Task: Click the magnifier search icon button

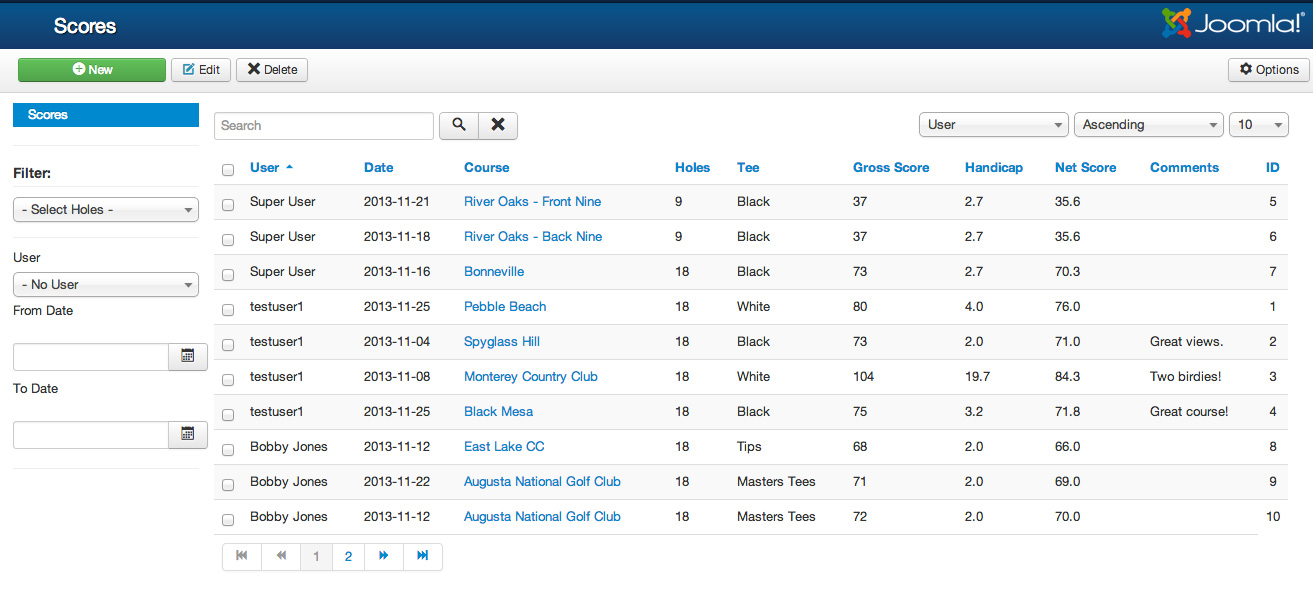Action: pos(459,125)
